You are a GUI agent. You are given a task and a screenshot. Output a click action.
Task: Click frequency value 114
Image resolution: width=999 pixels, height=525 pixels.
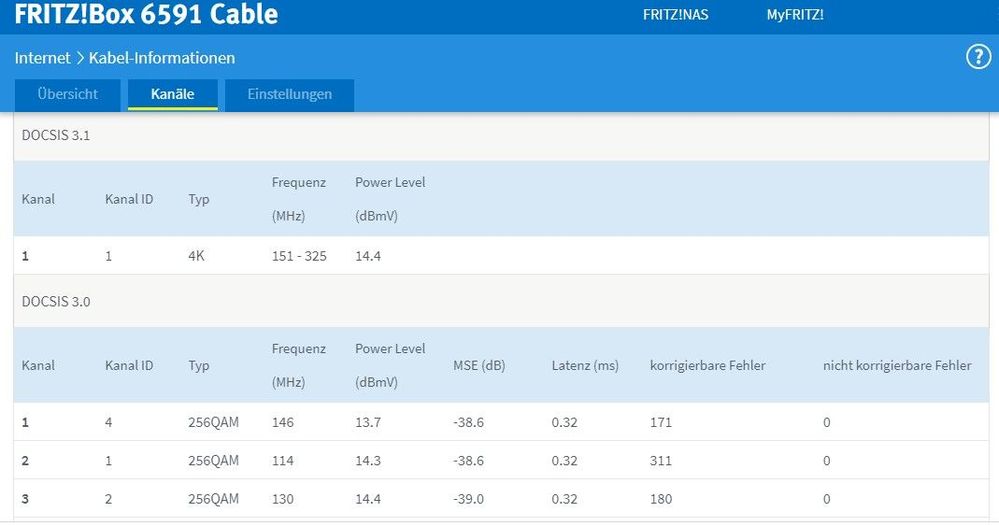(x=282, y=461)
